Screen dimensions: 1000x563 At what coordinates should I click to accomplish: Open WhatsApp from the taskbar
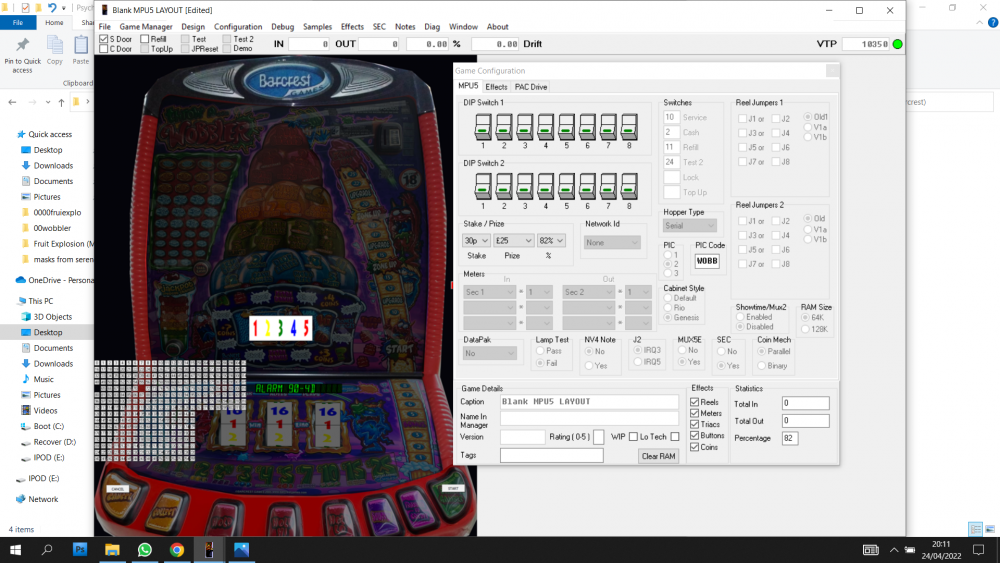point(145,550)
